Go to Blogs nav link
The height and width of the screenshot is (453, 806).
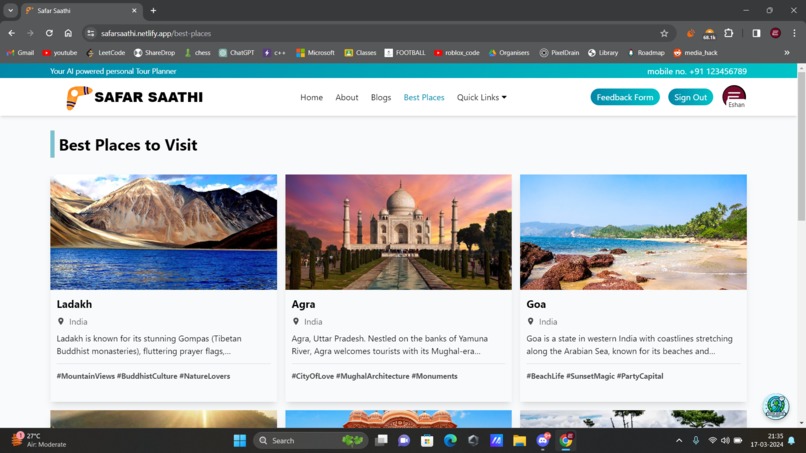pos(381,97)
